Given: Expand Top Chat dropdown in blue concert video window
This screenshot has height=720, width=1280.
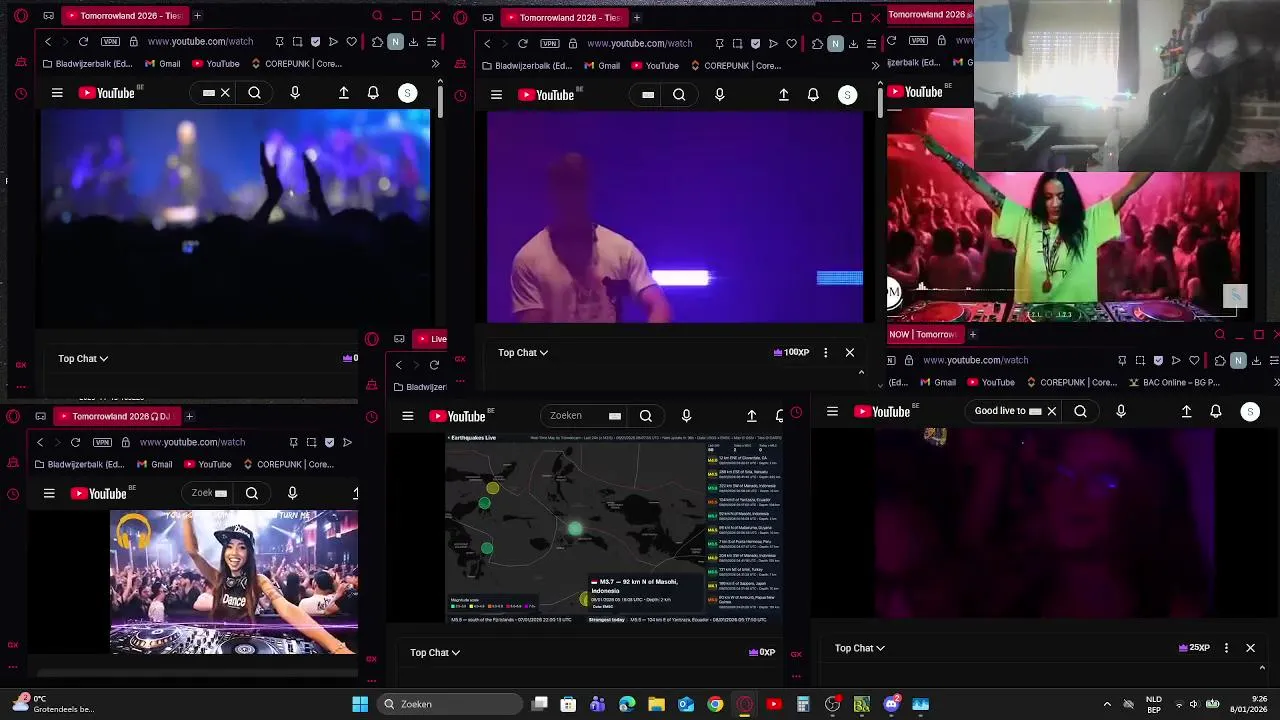Looking at the screenshot, I should point(83,358).
